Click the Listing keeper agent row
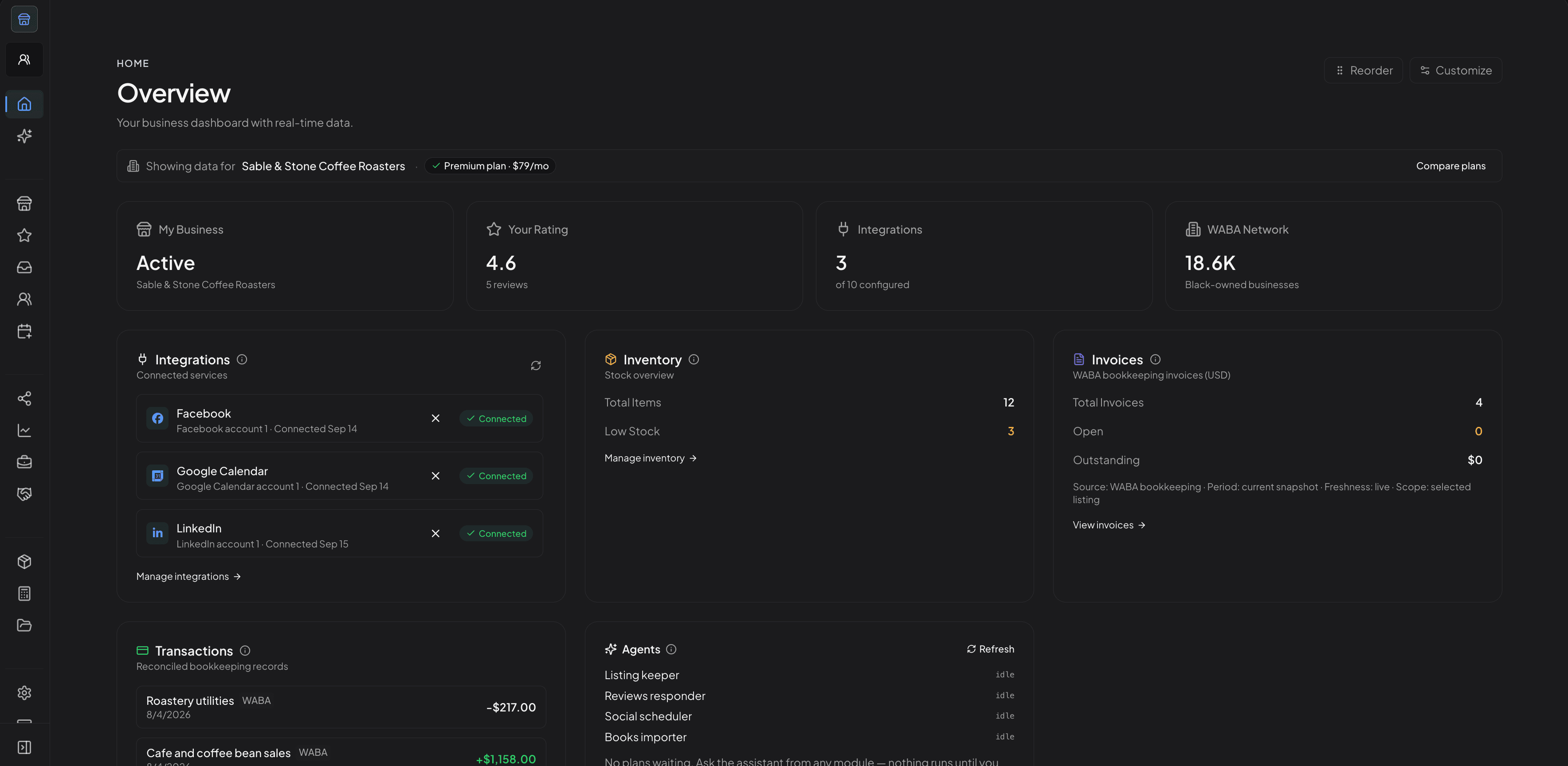The width and height of the screenshot is (1568, 766). point(809,675)
